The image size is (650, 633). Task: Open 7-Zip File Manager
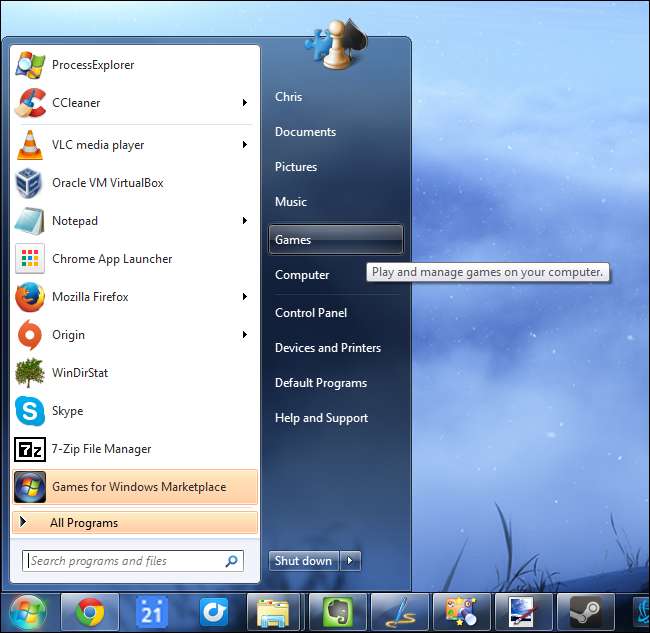(x=101, y=449)
